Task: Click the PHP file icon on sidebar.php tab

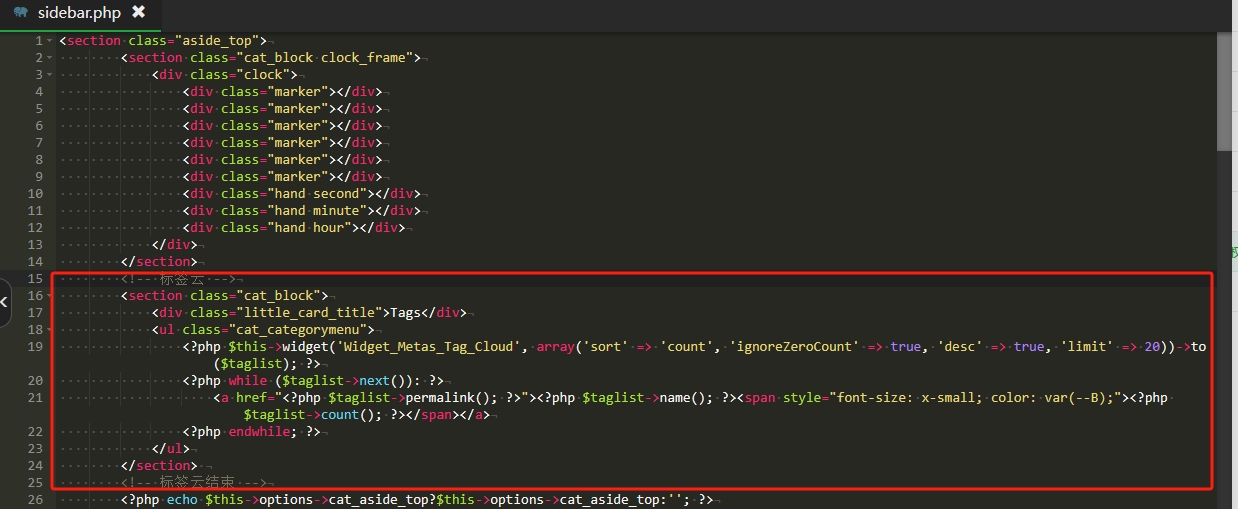Action: tap(21, 12)
